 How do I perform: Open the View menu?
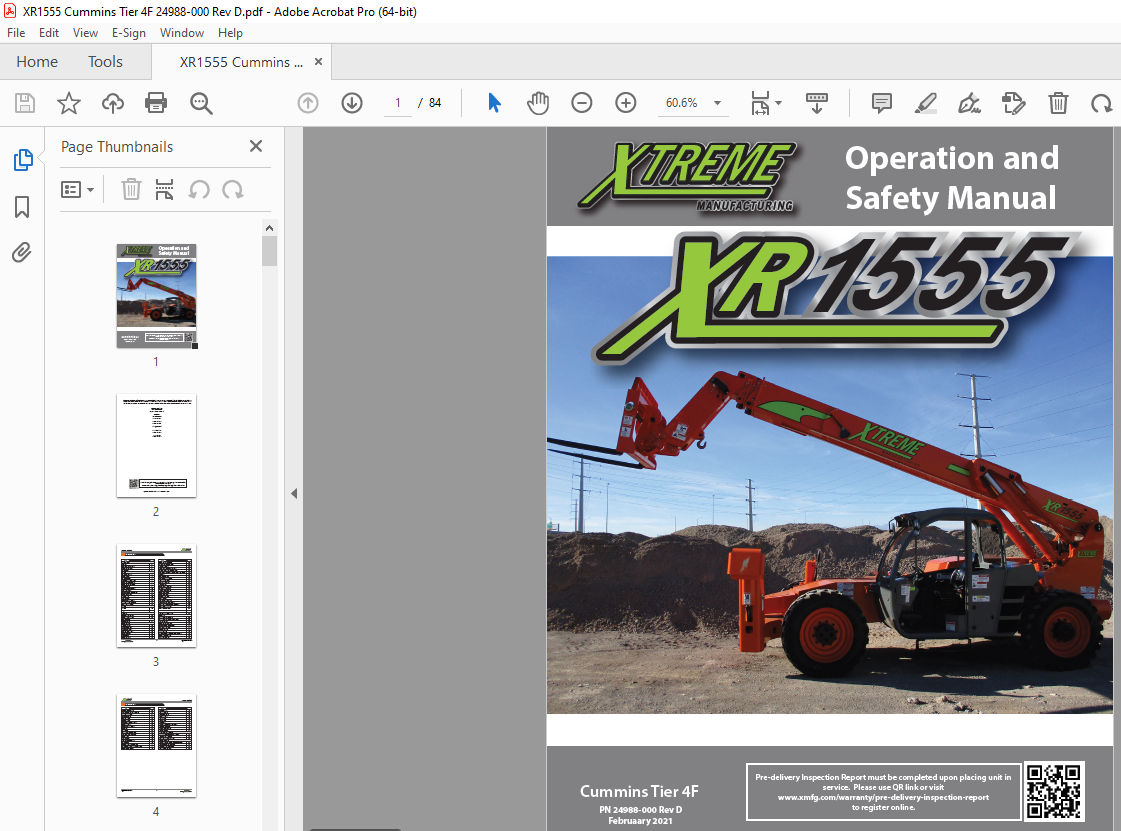point(85,33)
